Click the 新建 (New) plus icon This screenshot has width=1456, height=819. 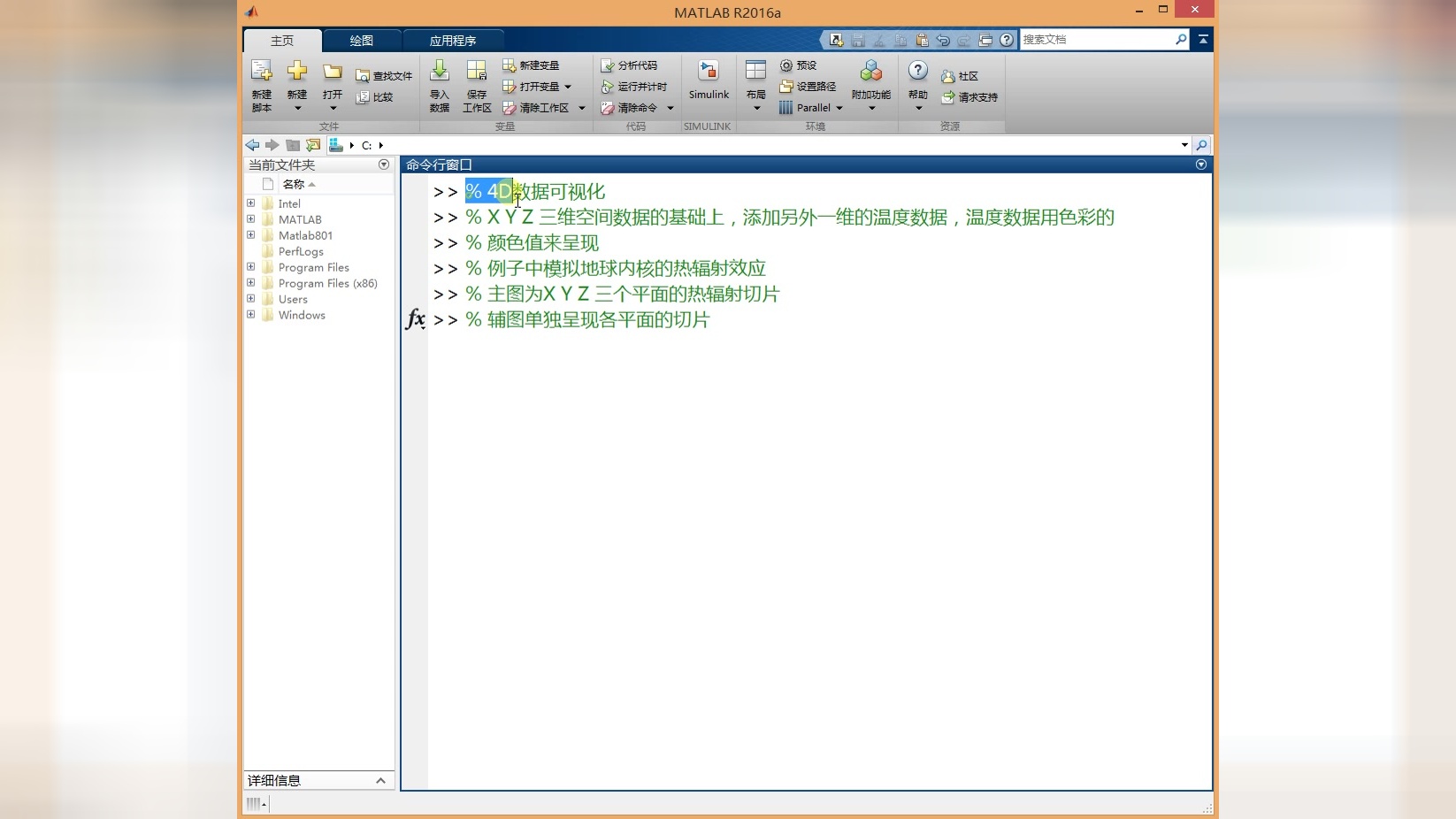297,72
